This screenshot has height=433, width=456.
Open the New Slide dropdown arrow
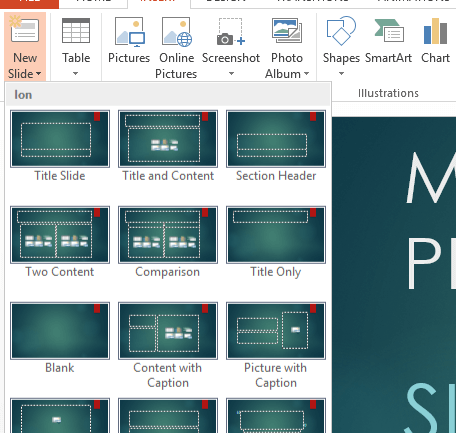[39, 74]
